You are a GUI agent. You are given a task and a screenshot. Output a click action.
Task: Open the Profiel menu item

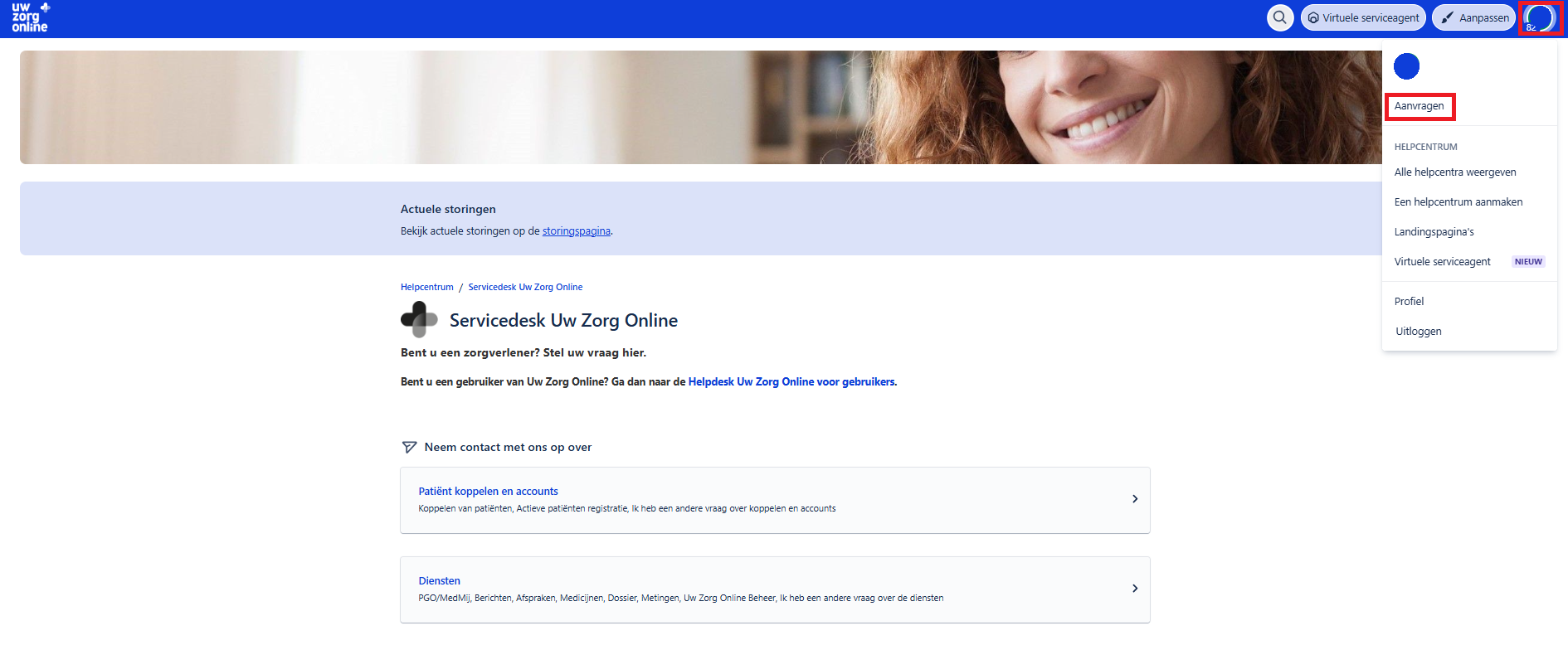[x=1409, y=302]
